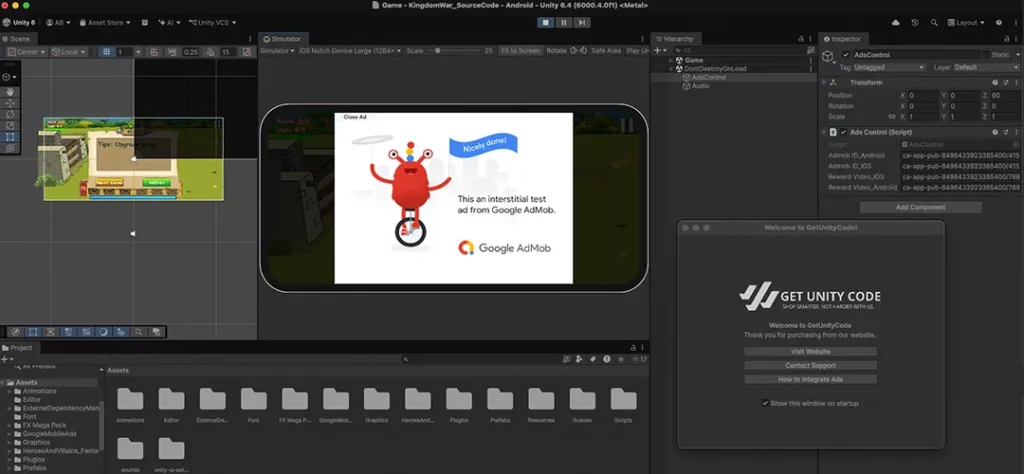
Task: Open the help icon in top toolbar
Action: click(999, 23)
